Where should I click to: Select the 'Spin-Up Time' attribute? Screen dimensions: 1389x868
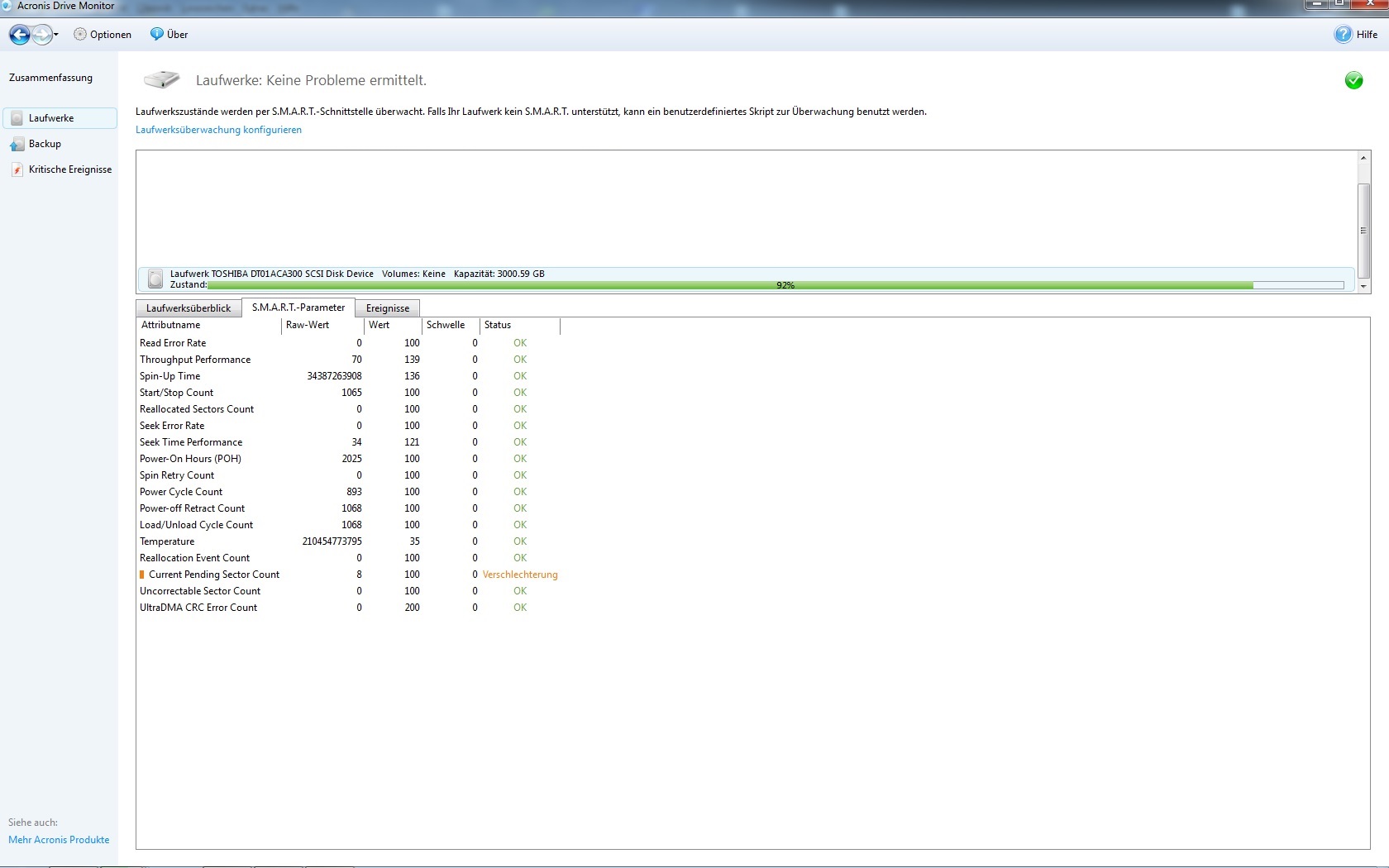(x=170, y=376)
